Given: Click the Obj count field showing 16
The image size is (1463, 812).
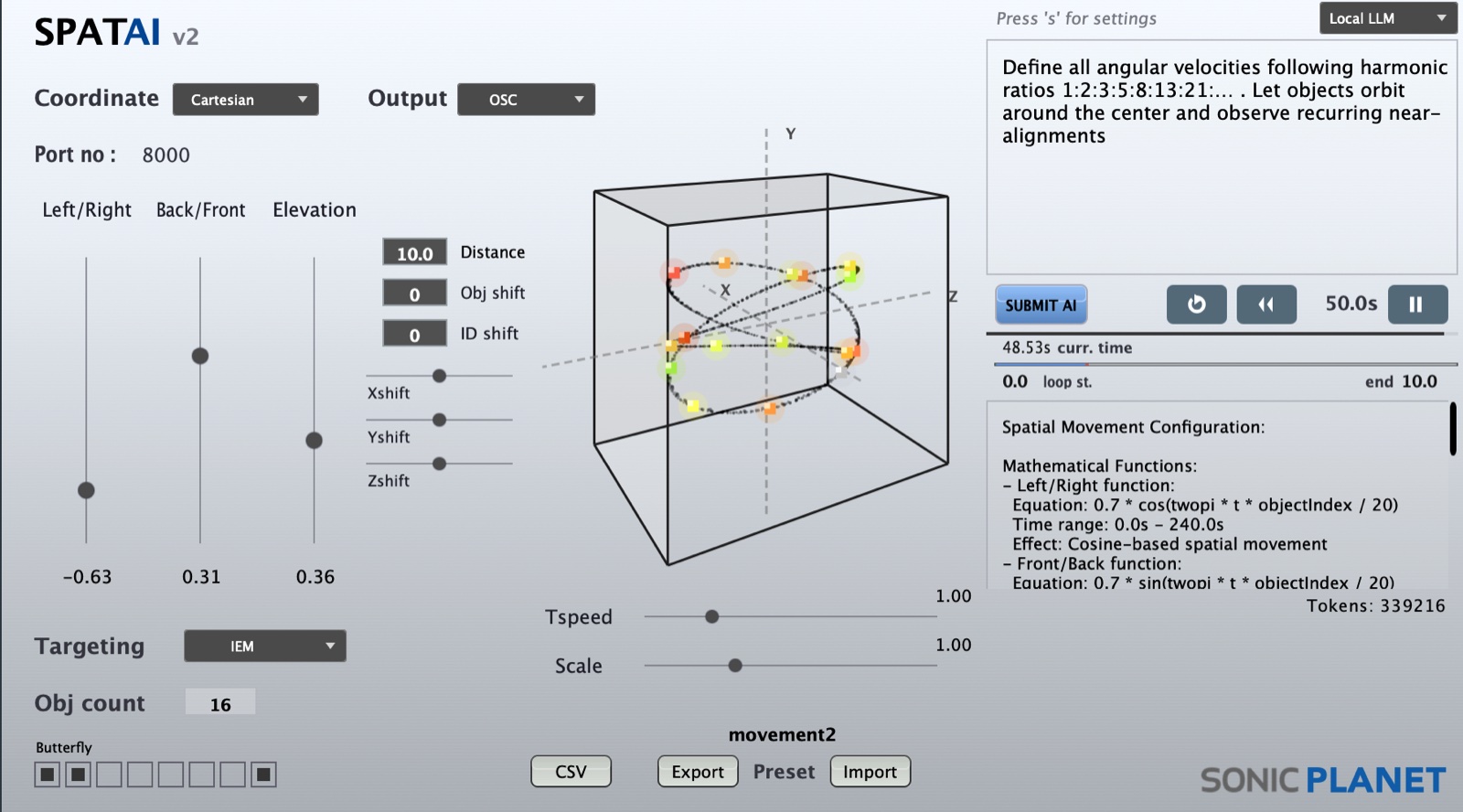Looking at the screenshot, I should [220, 704].
